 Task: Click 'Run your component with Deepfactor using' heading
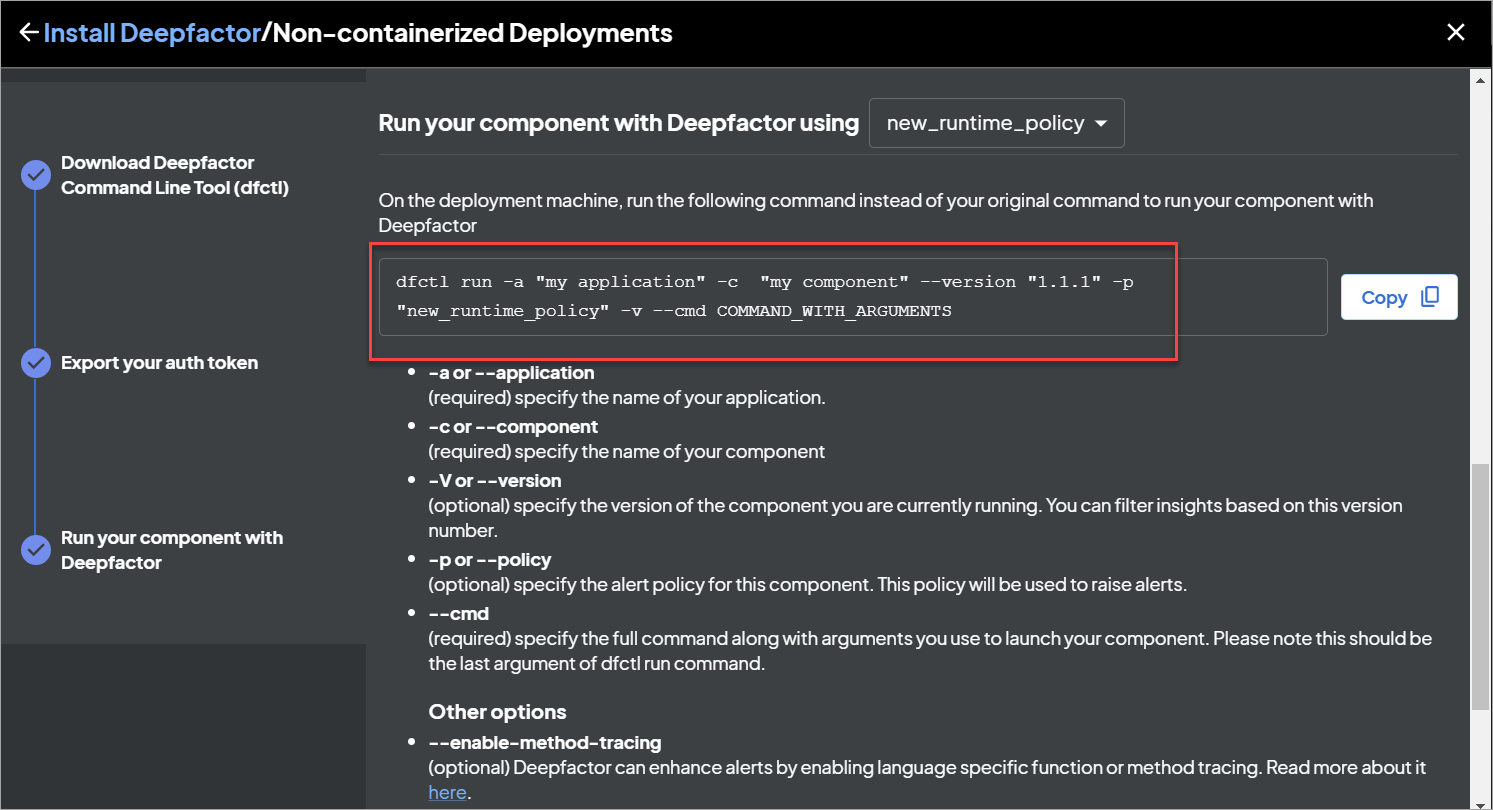pos(619,123)
